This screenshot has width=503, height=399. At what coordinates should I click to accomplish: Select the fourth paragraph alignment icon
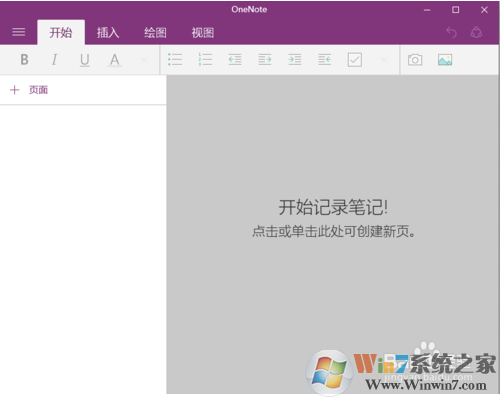tap(325, 60)
